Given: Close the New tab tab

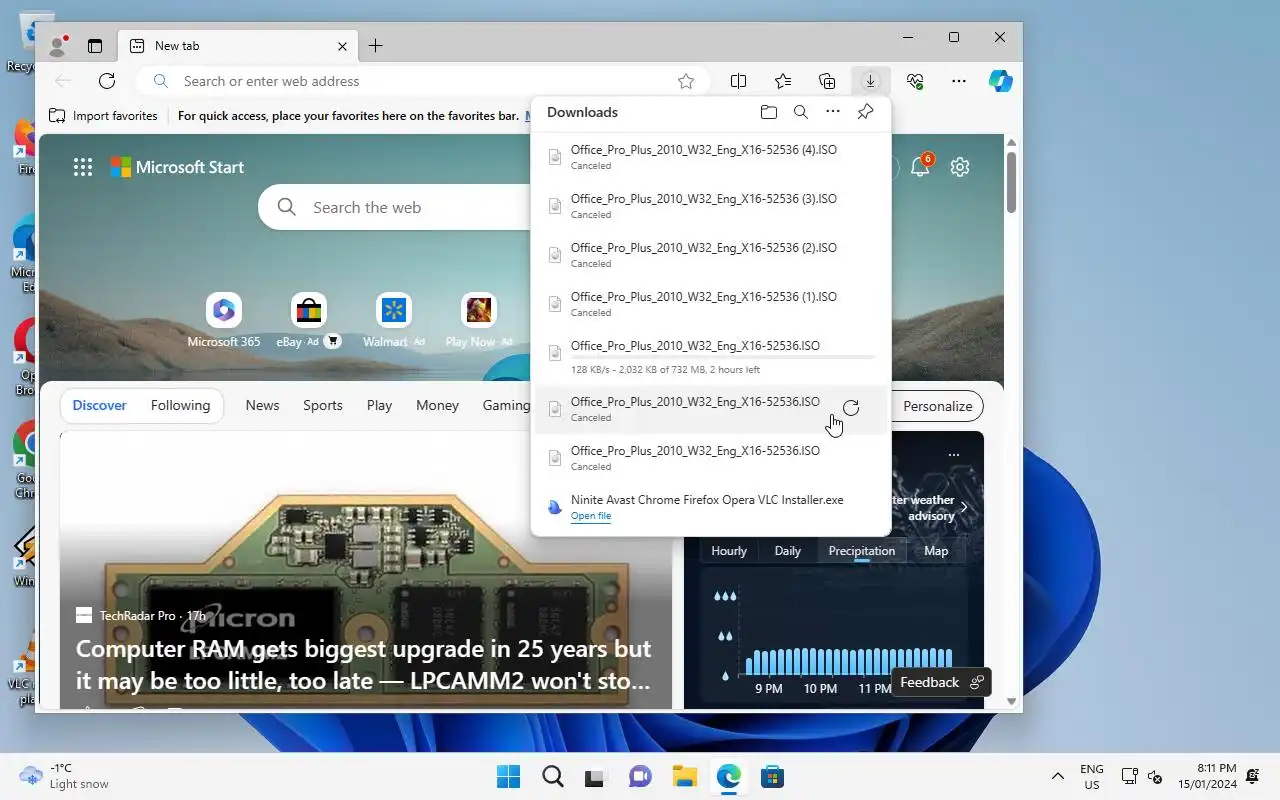Looking at the screenshot, I should click(x=343, y=46).
